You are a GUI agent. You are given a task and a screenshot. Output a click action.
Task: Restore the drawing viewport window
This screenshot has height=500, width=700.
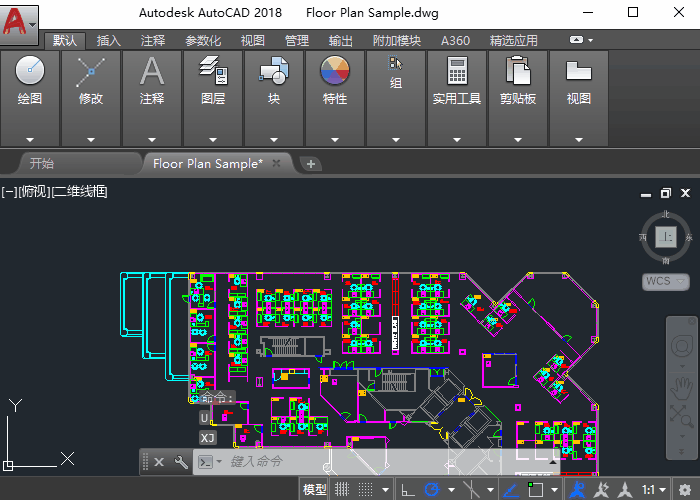tap(665, 193)
